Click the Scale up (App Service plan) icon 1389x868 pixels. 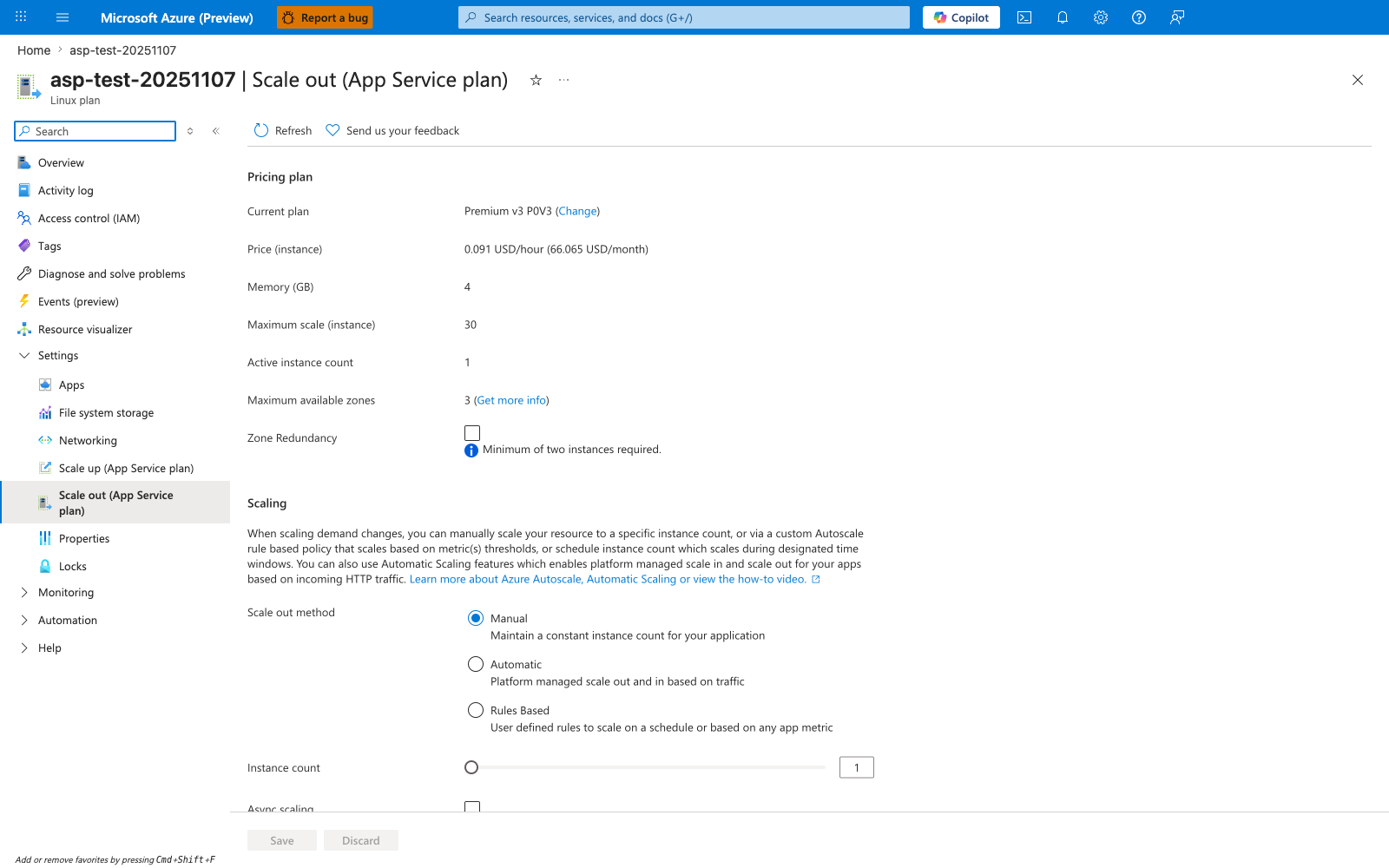click(45, 468)
